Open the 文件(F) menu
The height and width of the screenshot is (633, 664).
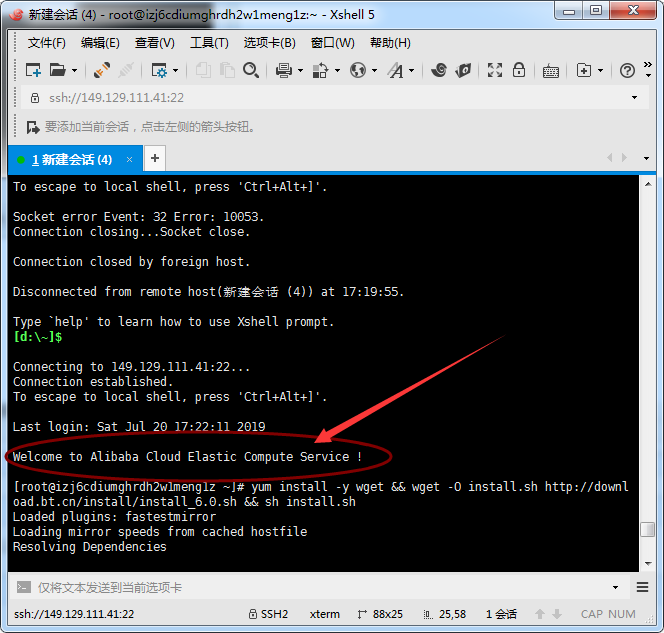[x=46, y=43]
